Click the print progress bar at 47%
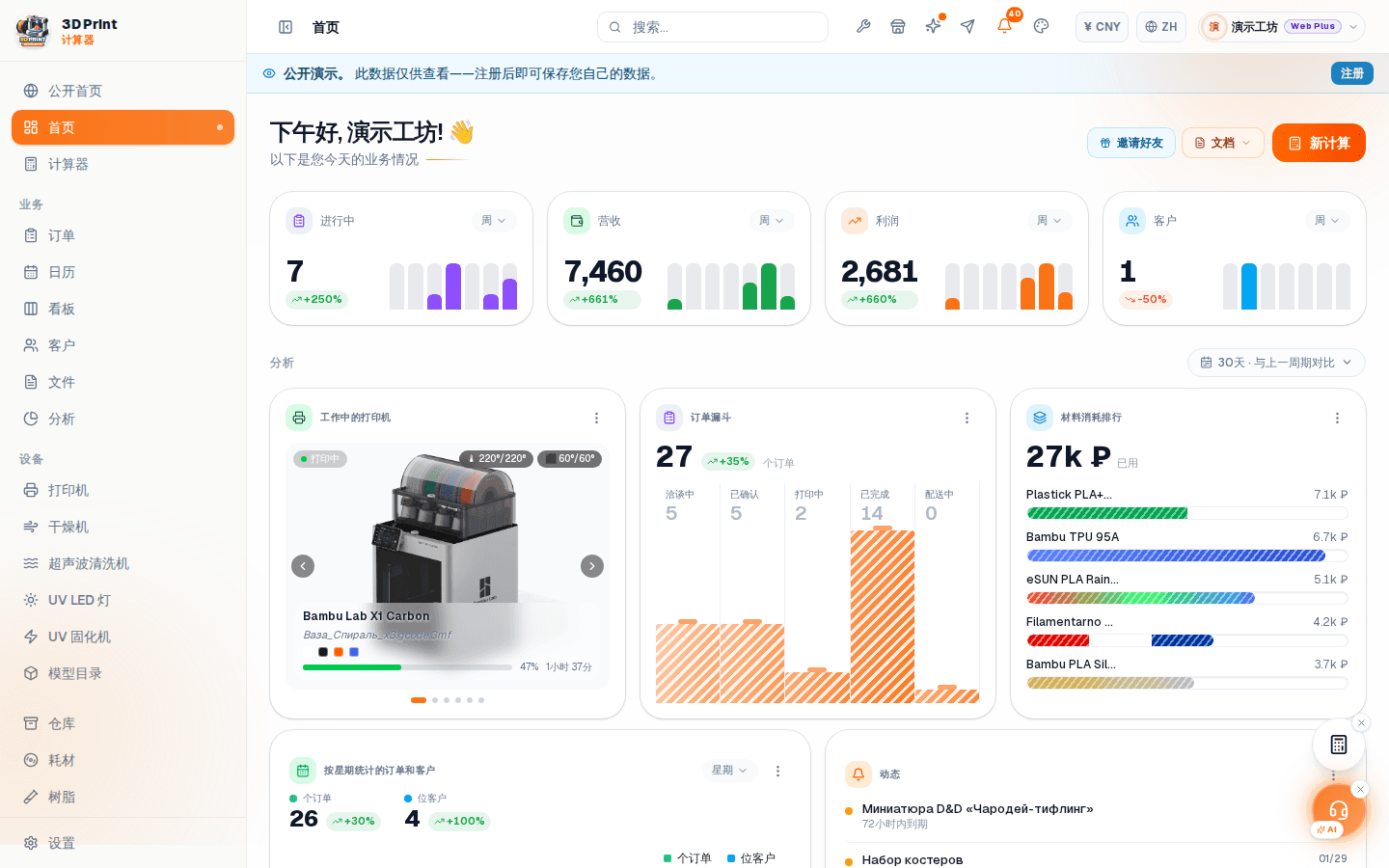Viewport: 1389px width, 868px height. click(407, 667)
